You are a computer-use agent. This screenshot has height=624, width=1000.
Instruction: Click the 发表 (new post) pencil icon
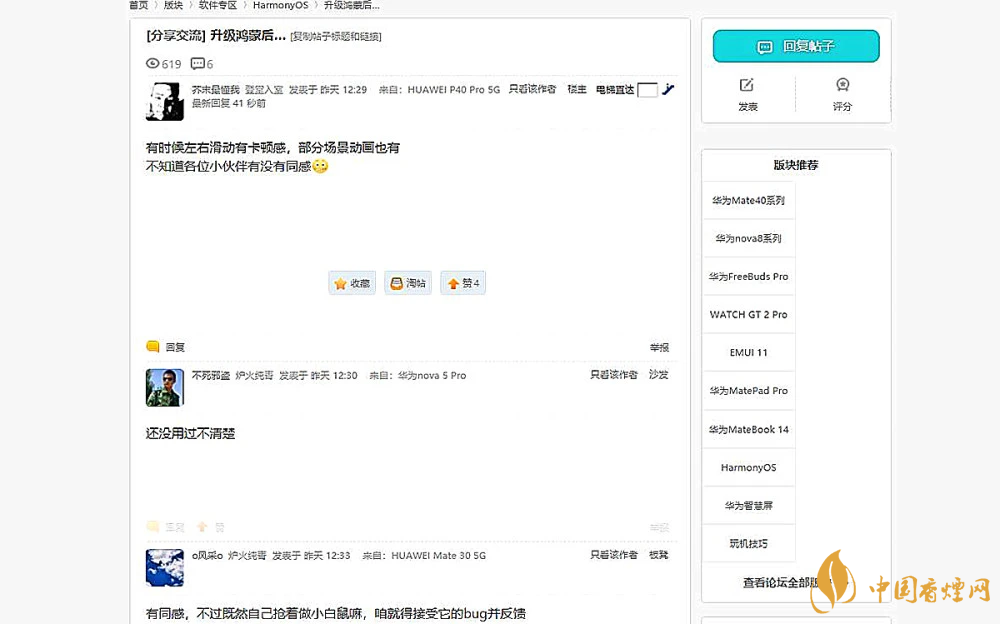click(x=747, y=85)
